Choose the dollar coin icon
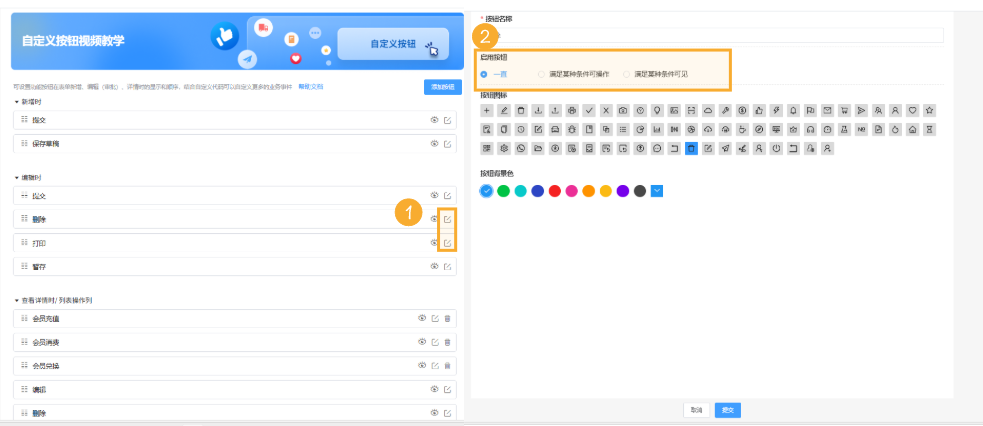 click(742, 110)
